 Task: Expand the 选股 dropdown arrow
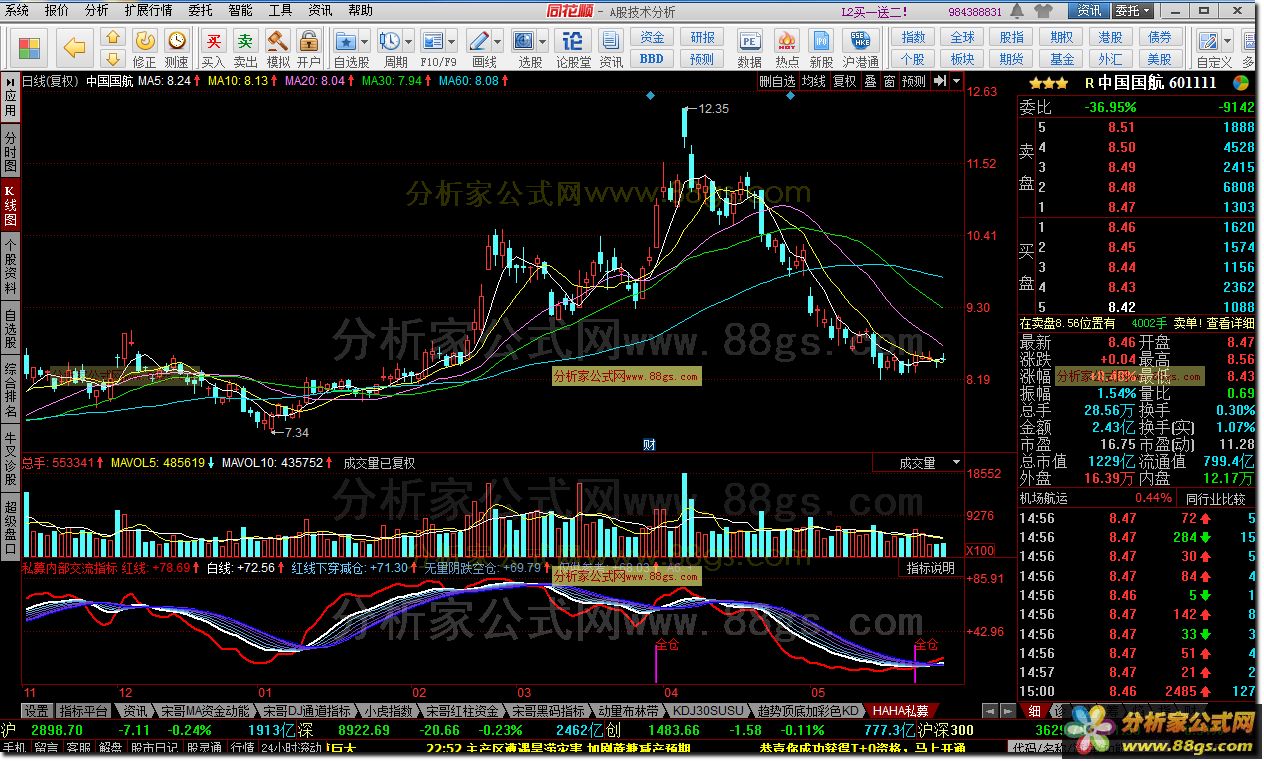tap(542, 42)
